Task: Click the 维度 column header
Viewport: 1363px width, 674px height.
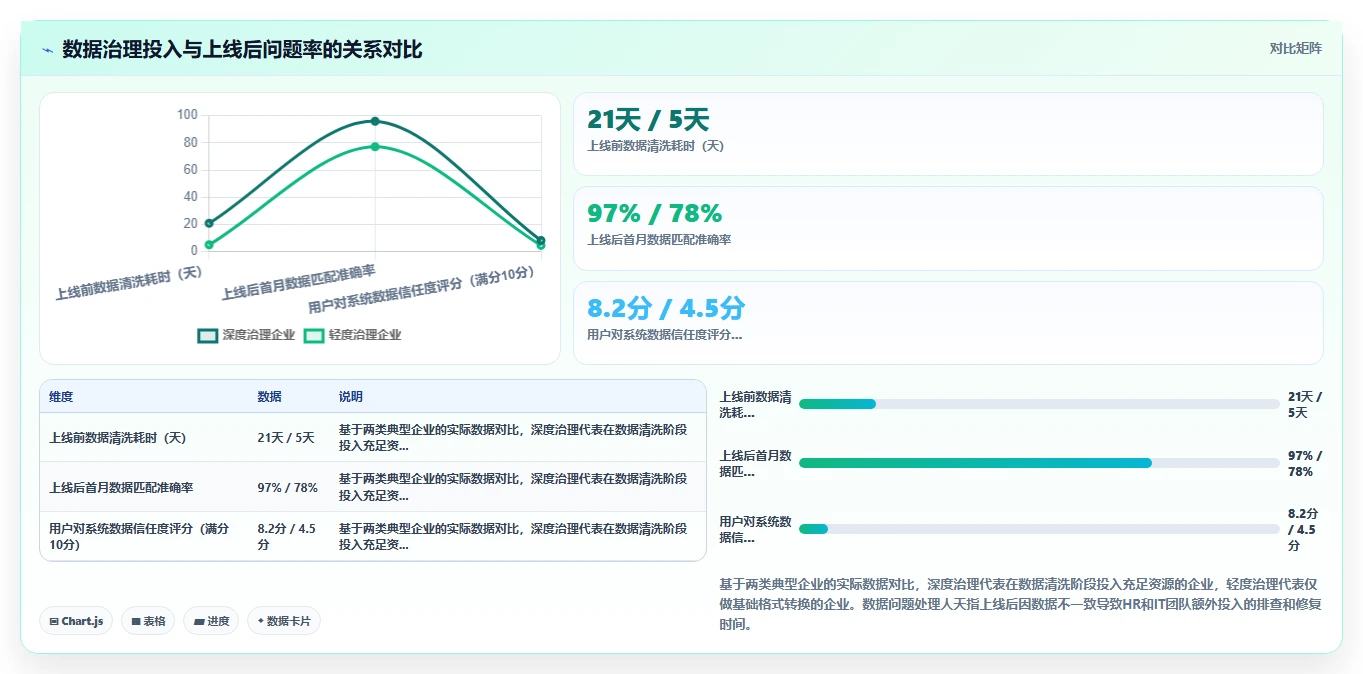Action: pyautogui.click(x=61, y=397)
